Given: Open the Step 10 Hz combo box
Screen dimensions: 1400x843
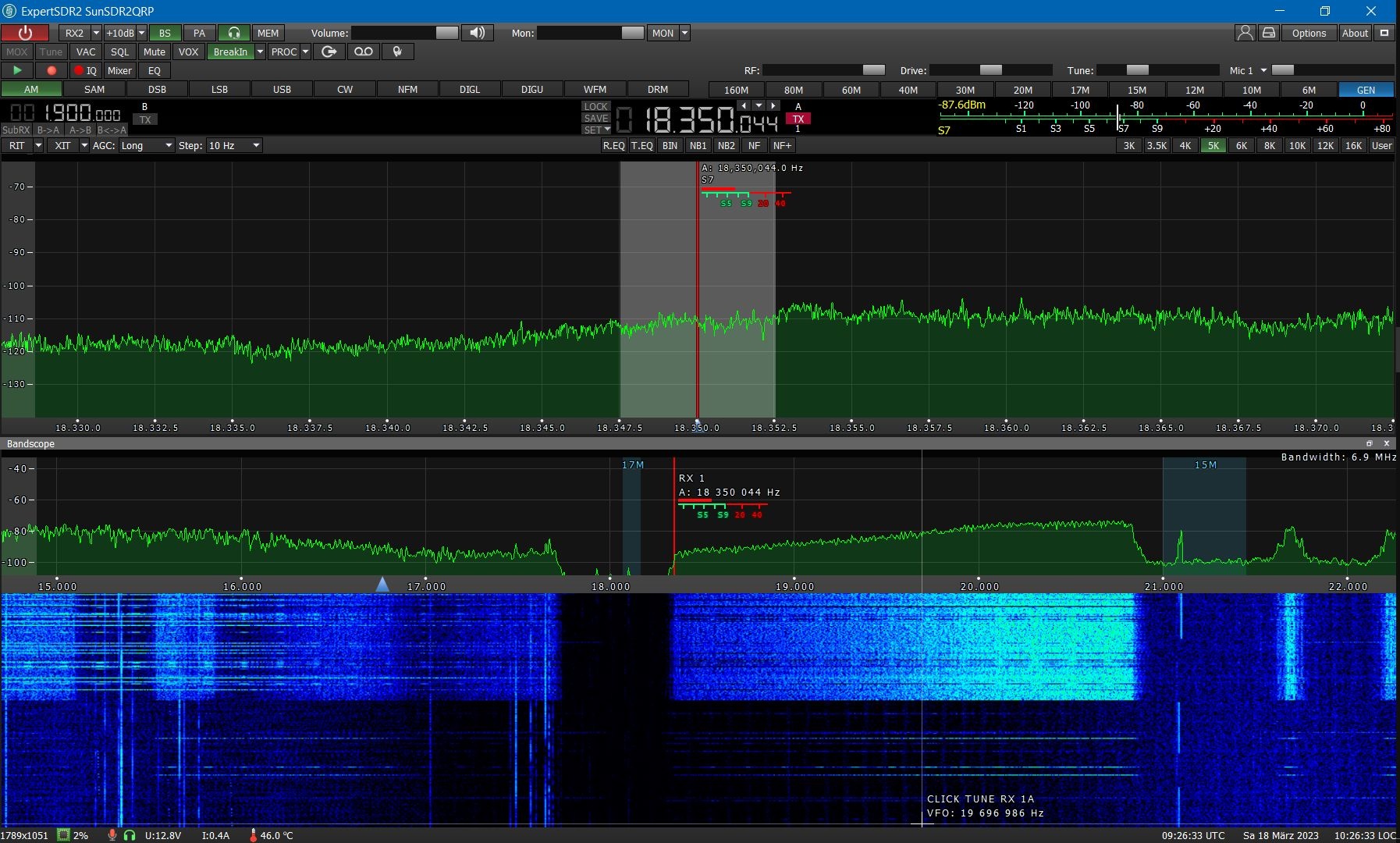Looking at the screenshot, I should (x=234, y=145).
